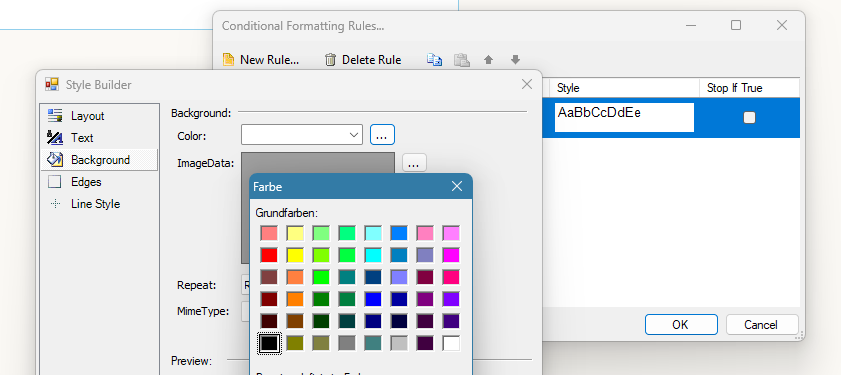Toggle the Stop If True checkbox
The image size is (841, 375).
749,117
